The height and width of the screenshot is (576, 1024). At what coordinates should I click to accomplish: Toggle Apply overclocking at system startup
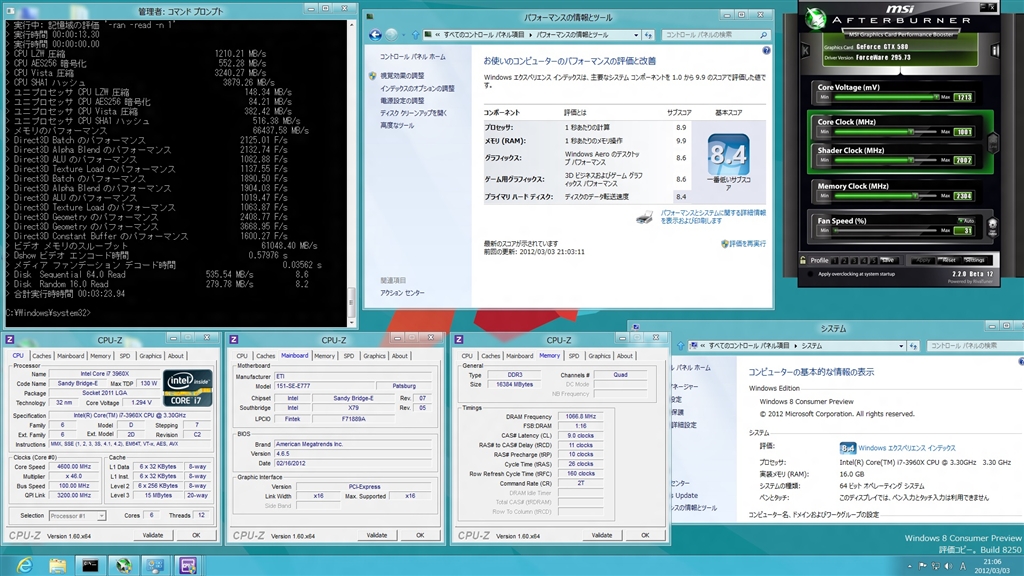(812, 273)
